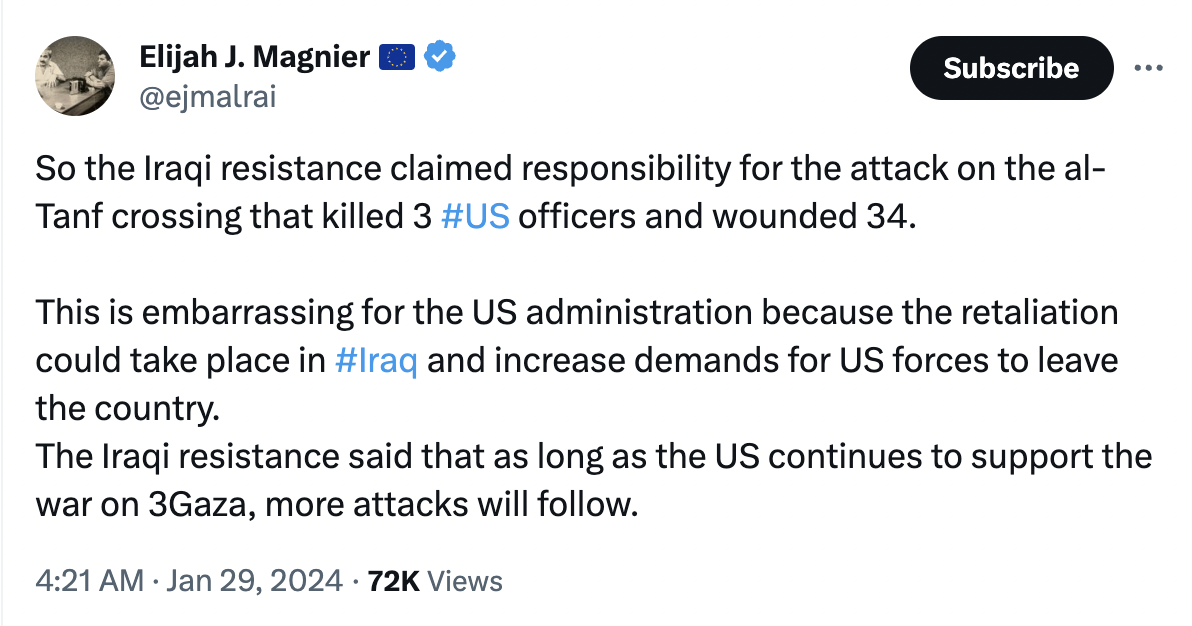The width and height of the screenshot is (1192, 626).
Task: Click the EU flag emoji beside the name
Action: 397,57
